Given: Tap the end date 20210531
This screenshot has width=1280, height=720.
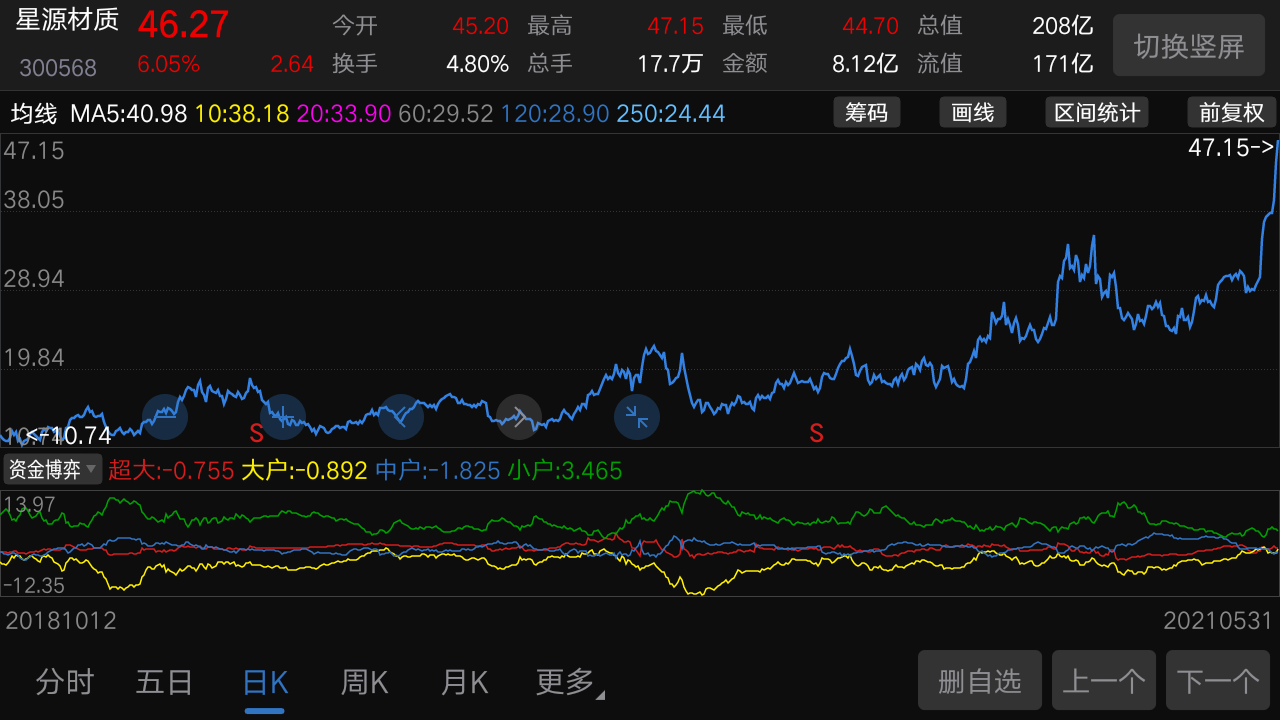Looking at the screenshot, I should (x=1218, y=621).
